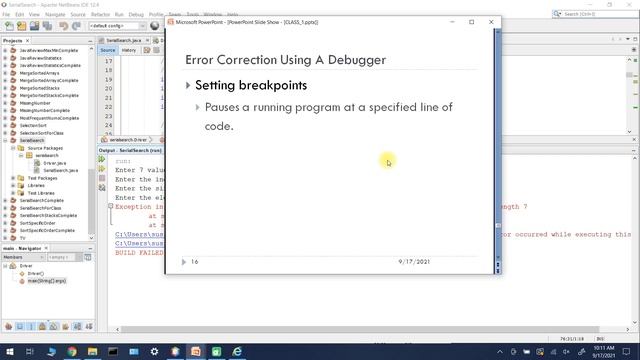Expand the Test Packages folder

[13, 178]
